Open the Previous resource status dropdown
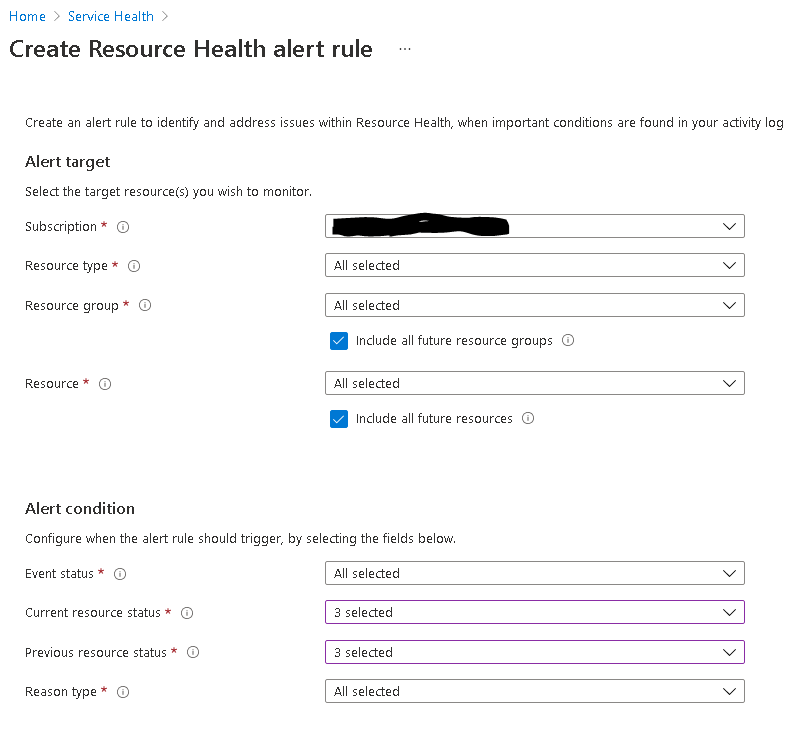This screenshot has width=799, height=736. 535,652
